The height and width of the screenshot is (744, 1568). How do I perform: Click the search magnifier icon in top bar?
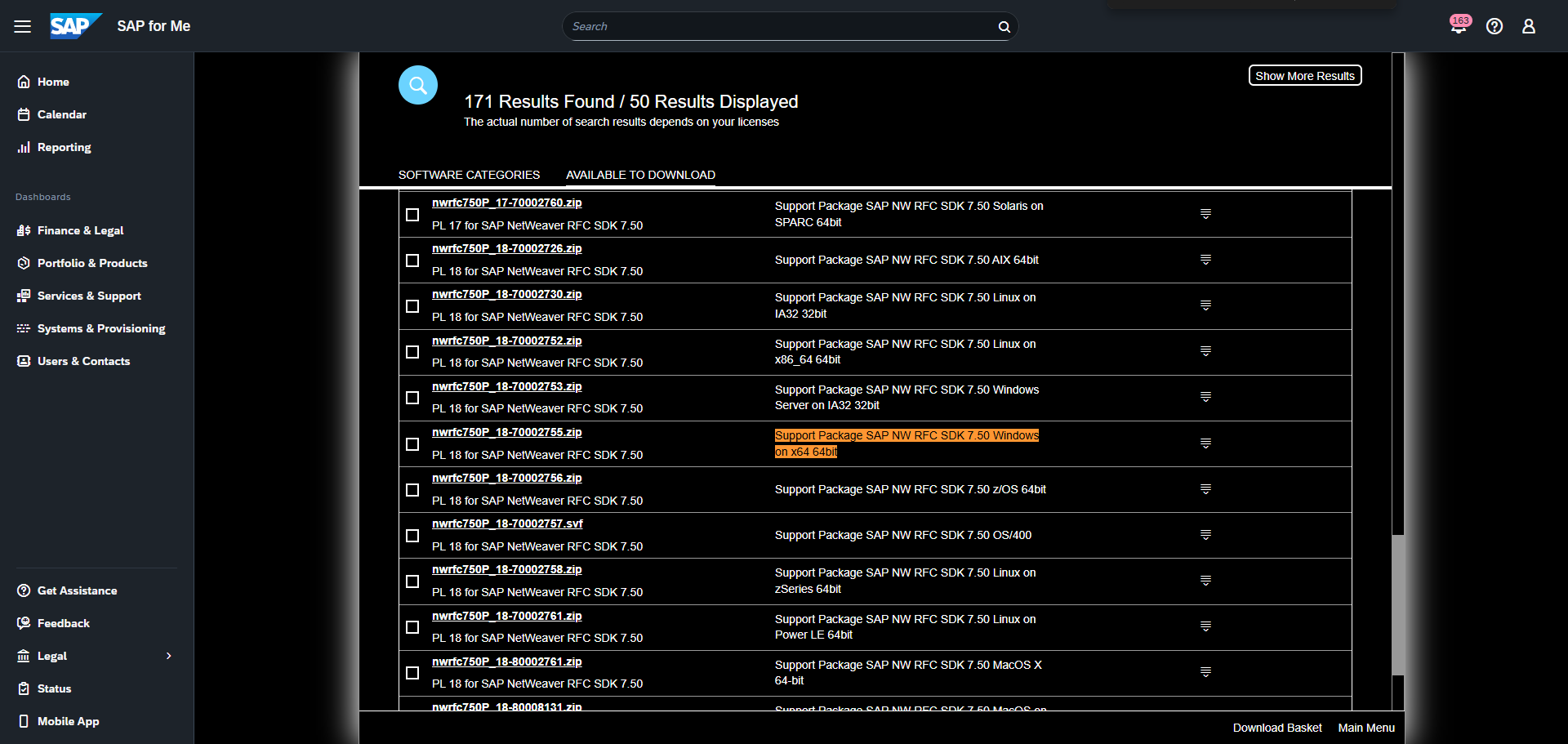[1004, 27]
